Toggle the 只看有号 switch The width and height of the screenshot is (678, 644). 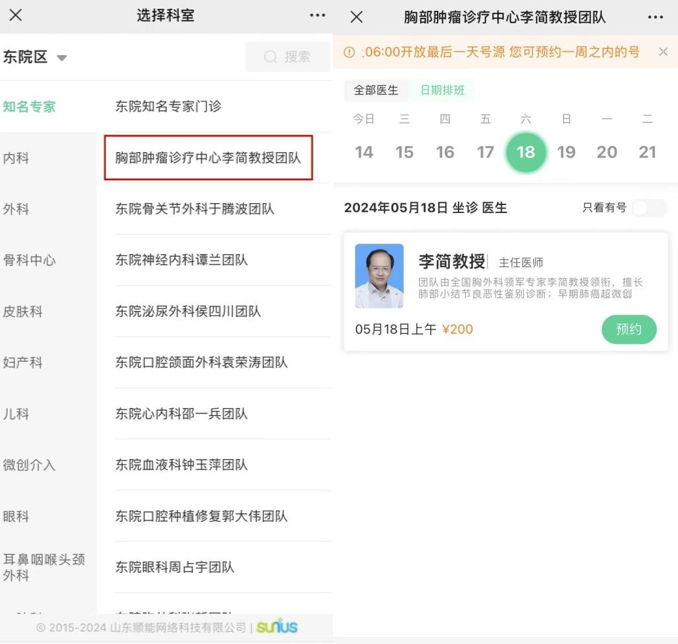pyautogui.click(x=648, y=208)
